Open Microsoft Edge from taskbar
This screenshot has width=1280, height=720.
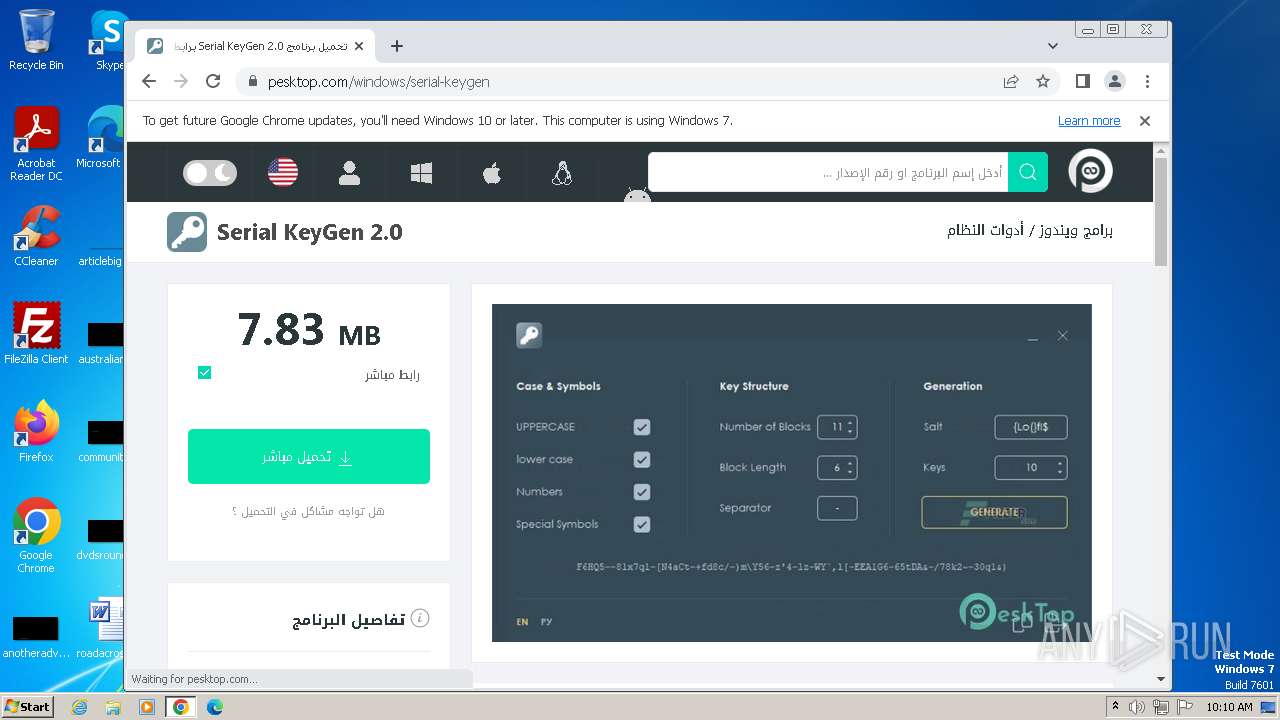pos(214,707)
